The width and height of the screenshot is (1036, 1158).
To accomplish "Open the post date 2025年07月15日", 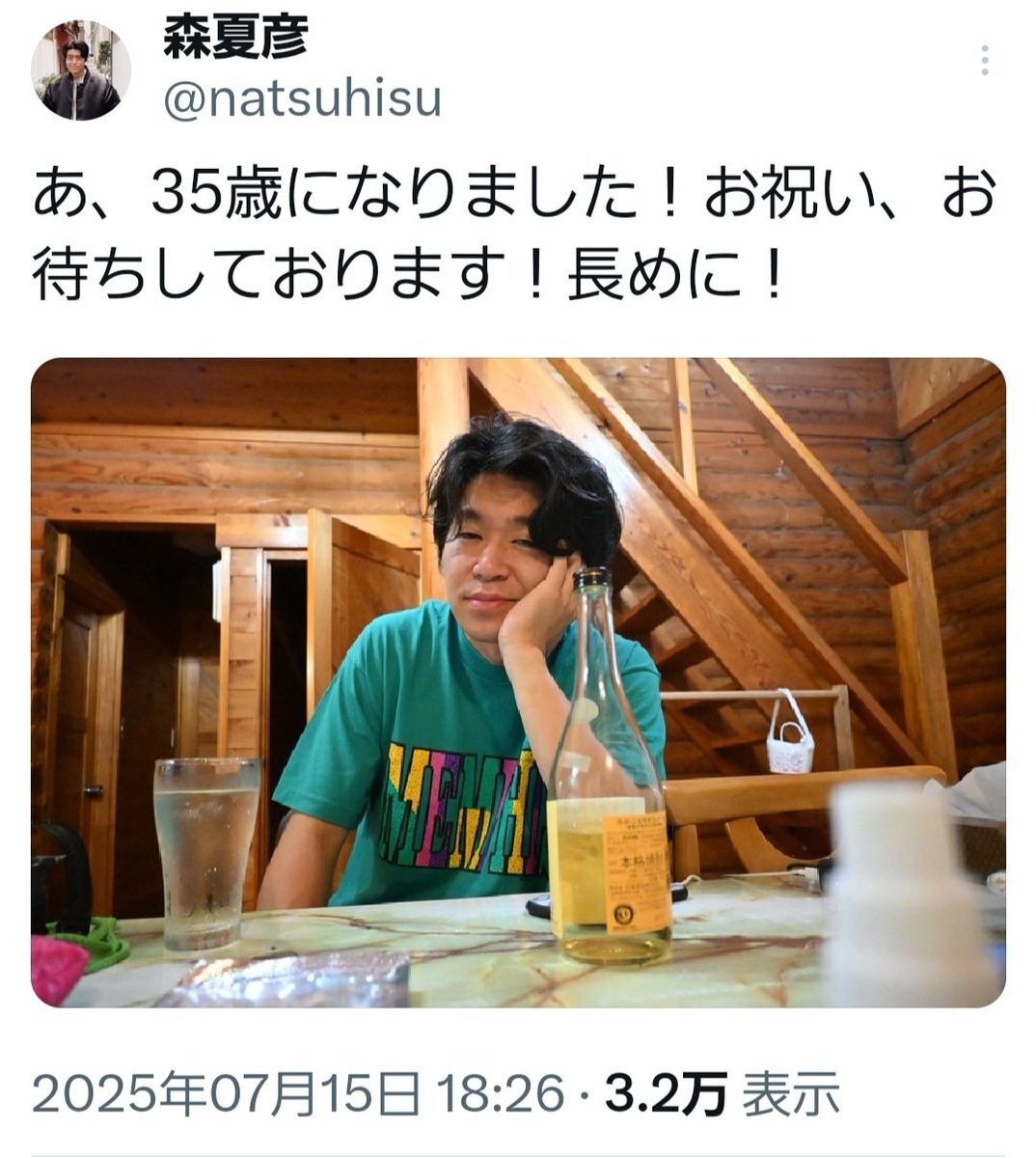I will pos(227,1094).
